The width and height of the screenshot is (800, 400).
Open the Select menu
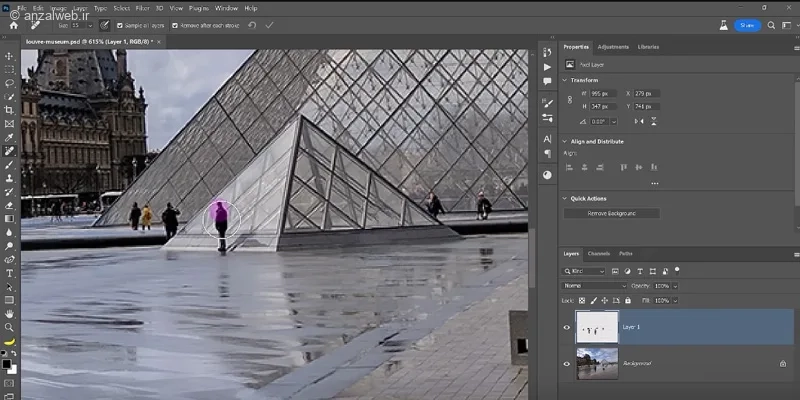121,8
